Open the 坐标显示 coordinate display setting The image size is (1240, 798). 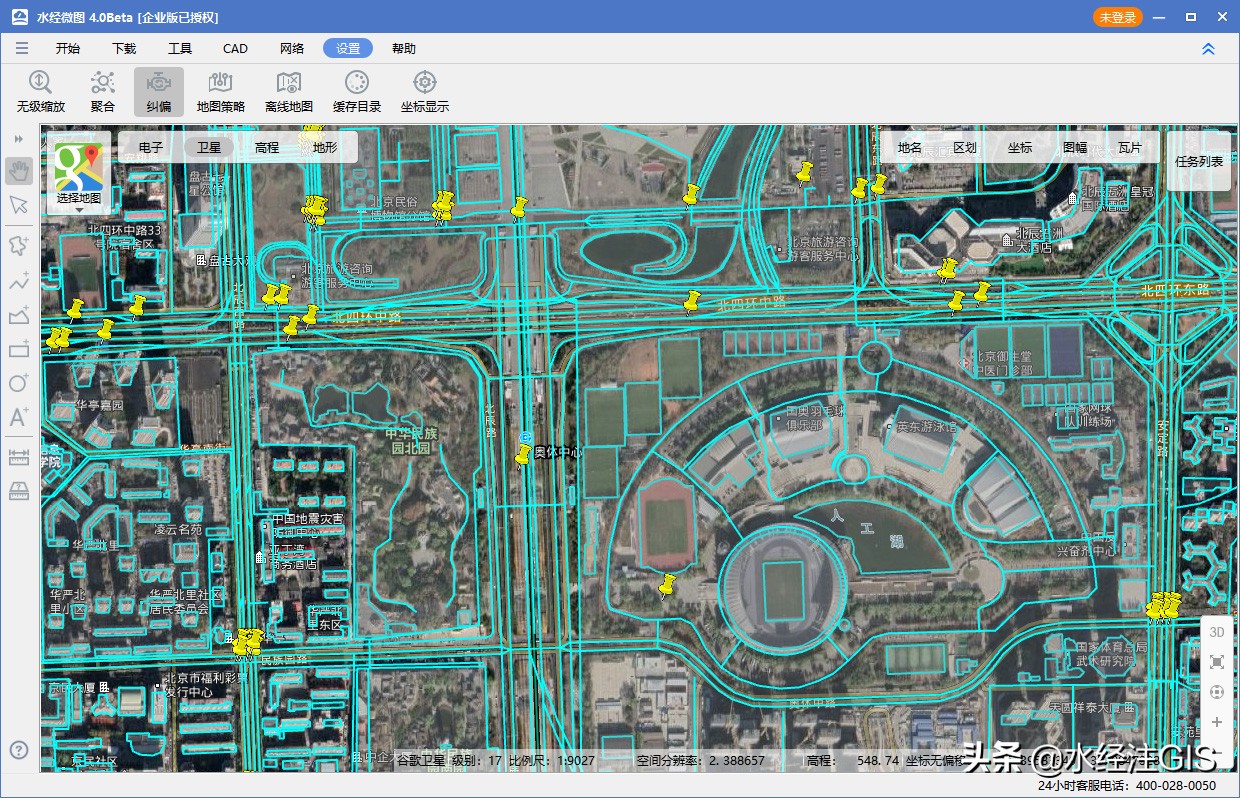click(x=425, y=92)
